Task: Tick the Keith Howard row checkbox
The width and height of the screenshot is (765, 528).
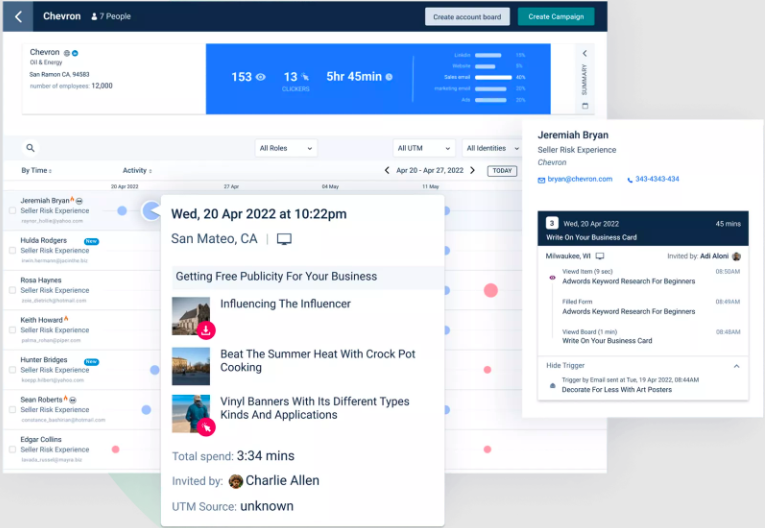Action: [x=12, y=330]
